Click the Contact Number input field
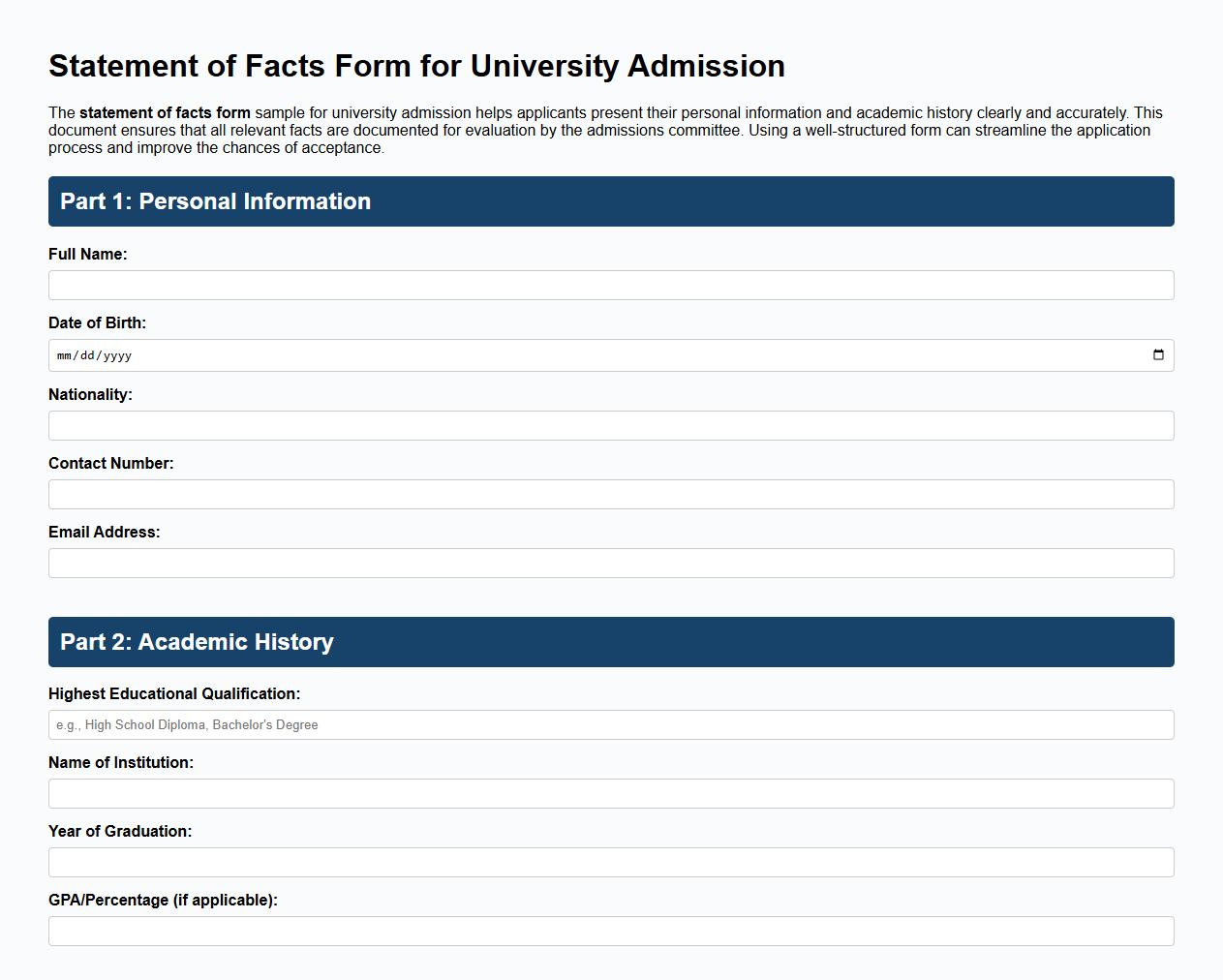Viewport: 1223px width, 980px height. point(610,494)
